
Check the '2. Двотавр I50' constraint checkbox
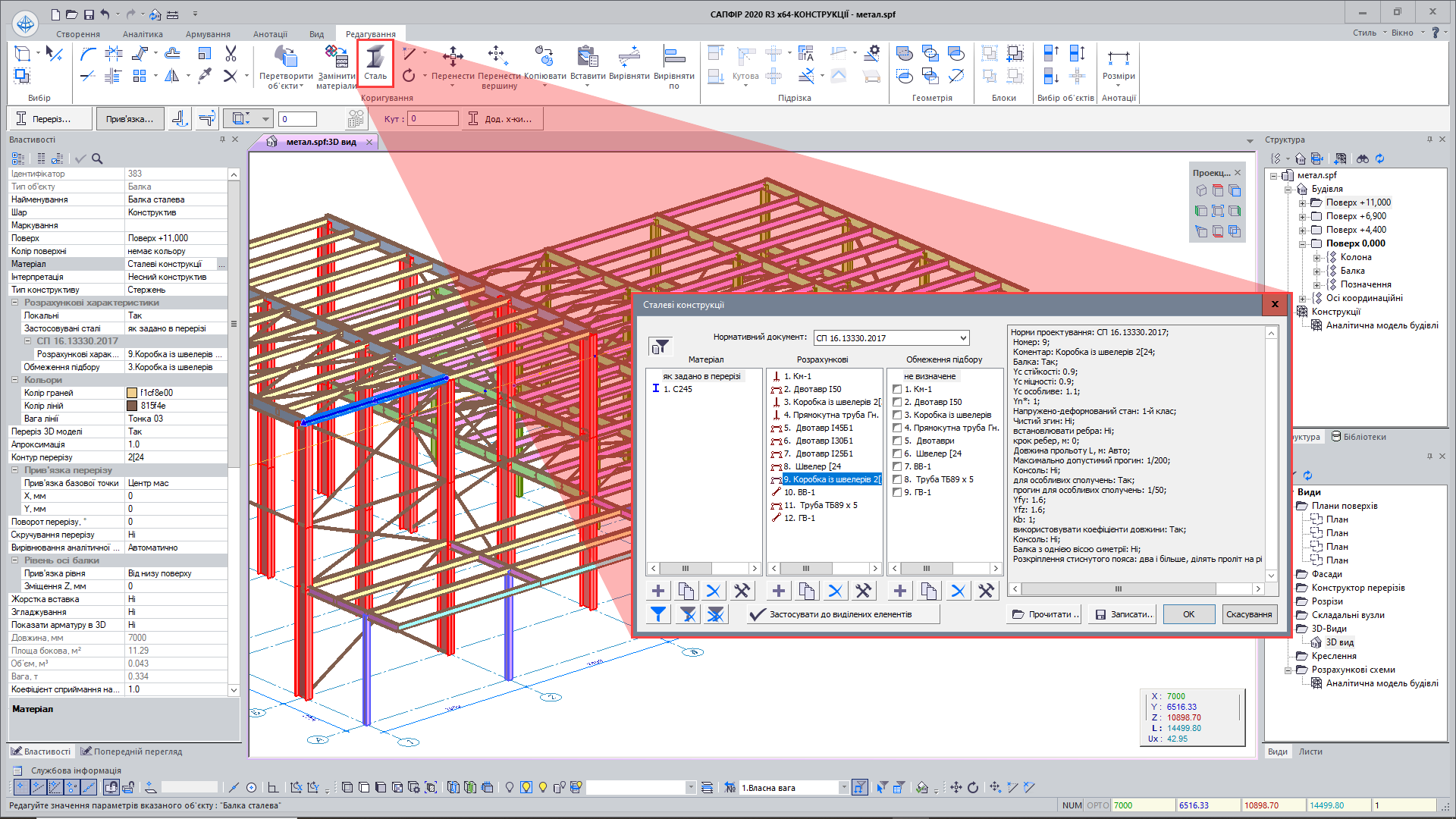click(897, 403)
